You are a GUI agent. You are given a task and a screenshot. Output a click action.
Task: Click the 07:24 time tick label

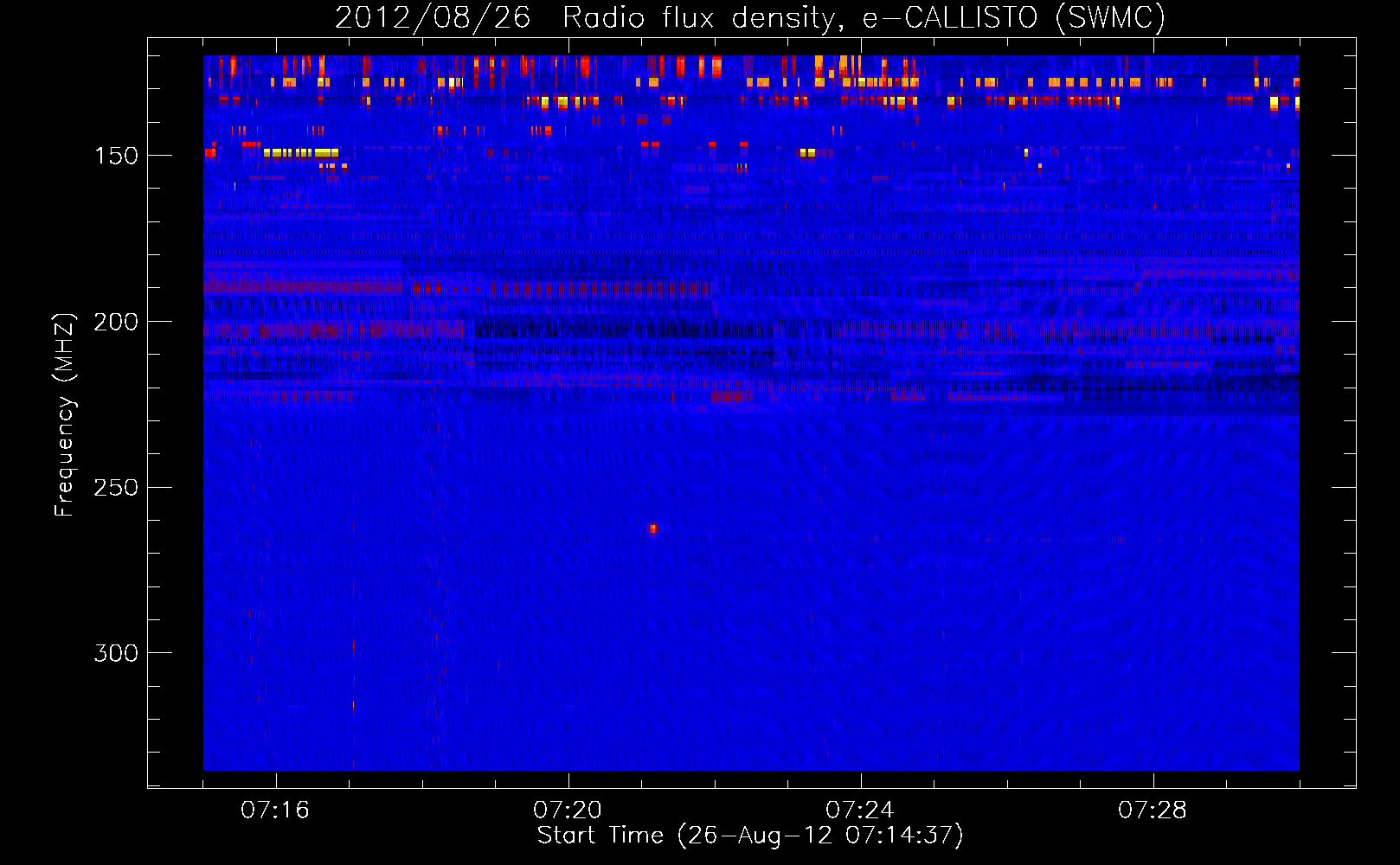860,810
